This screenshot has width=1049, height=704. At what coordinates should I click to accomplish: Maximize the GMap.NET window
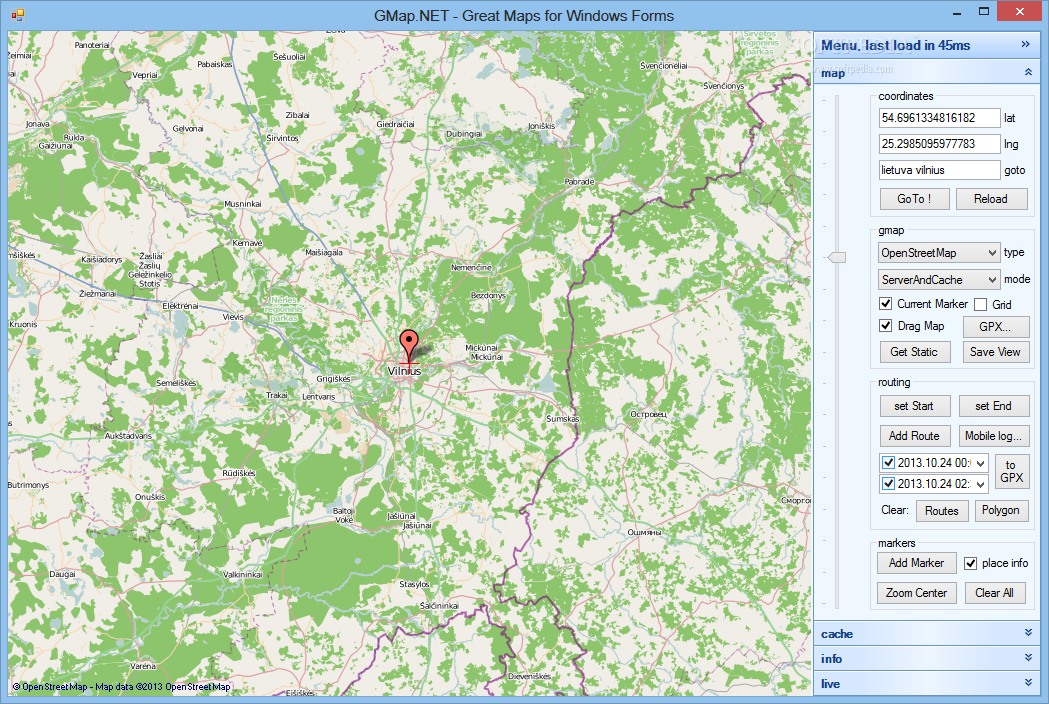point(984,11)
